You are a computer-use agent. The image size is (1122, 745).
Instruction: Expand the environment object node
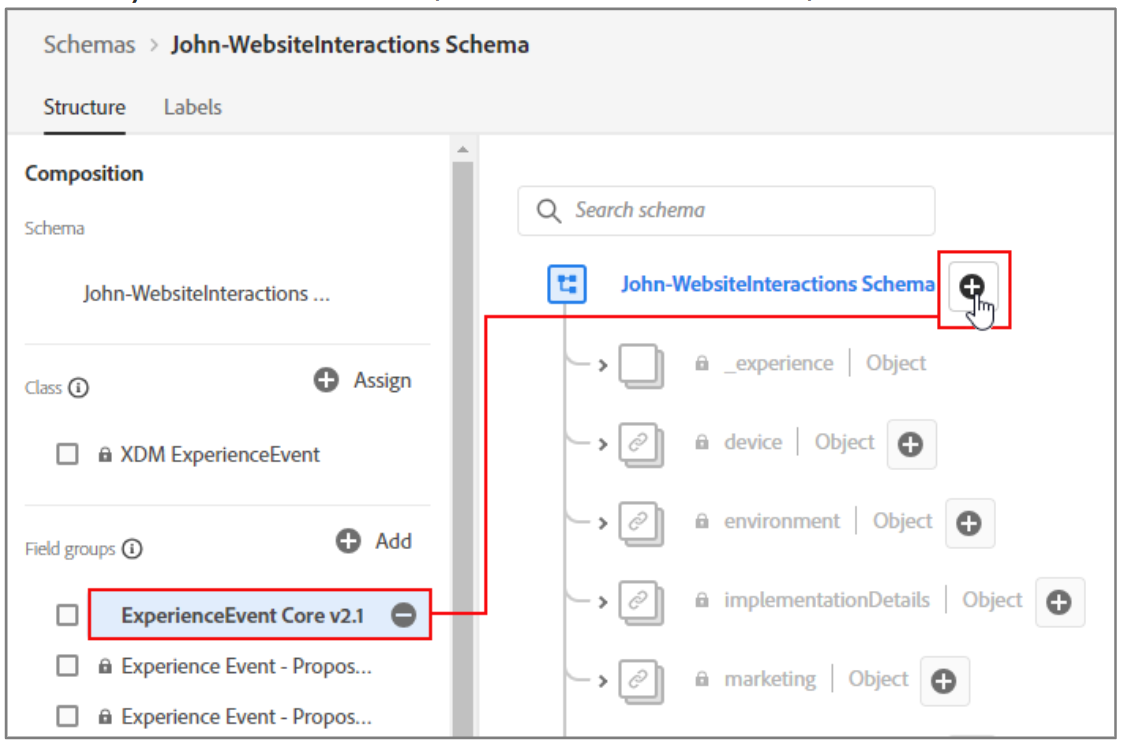coord(603,523)
